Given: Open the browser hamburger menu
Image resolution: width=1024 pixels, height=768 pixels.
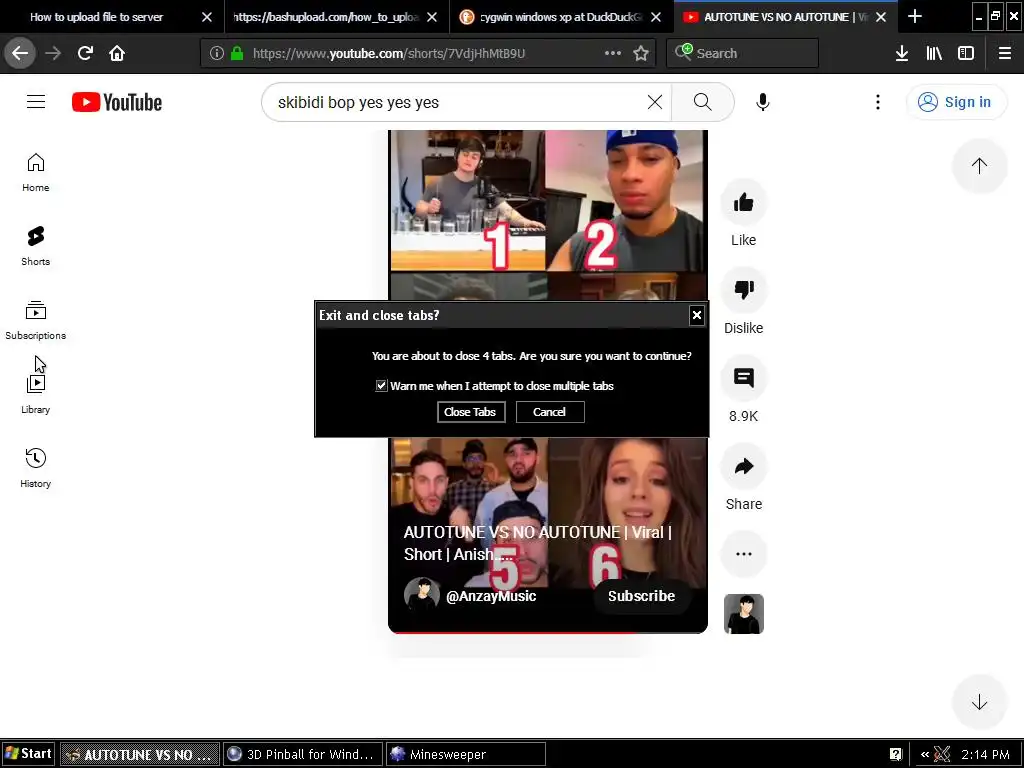Looking at the screenshot, I should pos(1005,54).
